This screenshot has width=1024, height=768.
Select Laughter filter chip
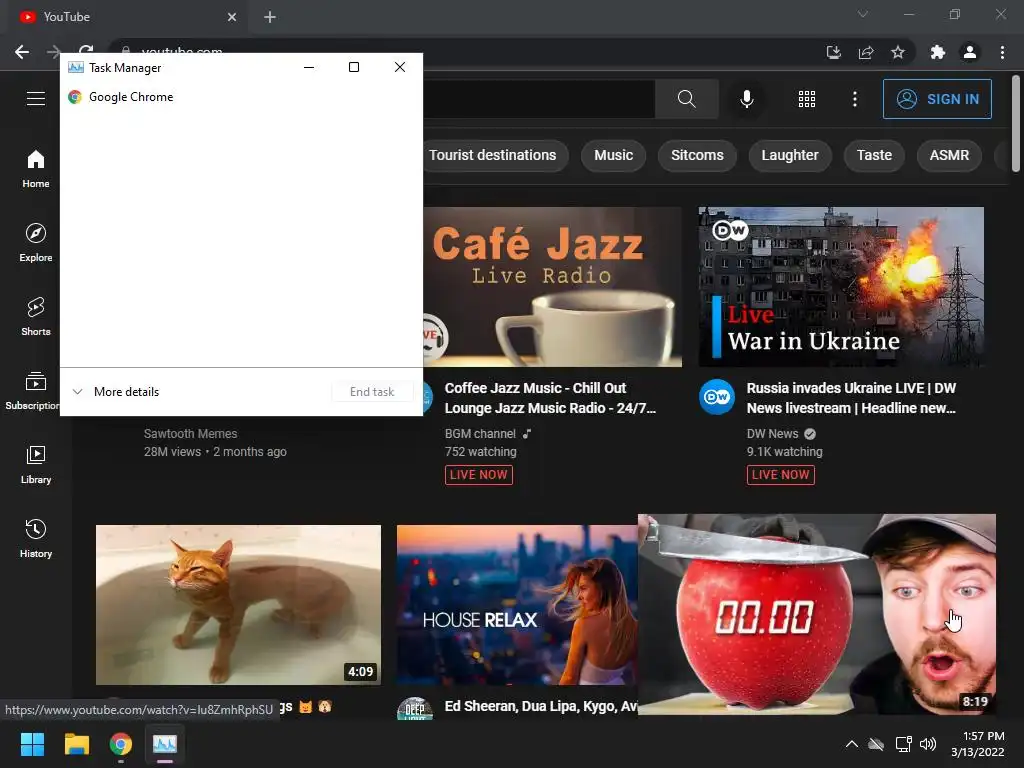[x=790, y=155]
